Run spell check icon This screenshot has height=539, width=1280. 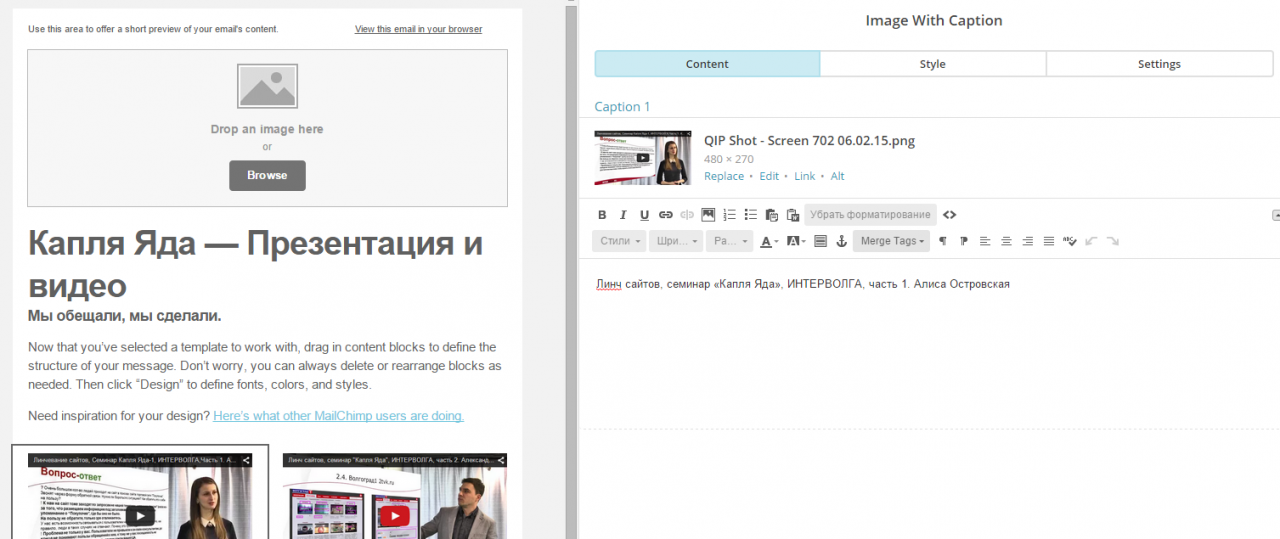pos(1070,241)
